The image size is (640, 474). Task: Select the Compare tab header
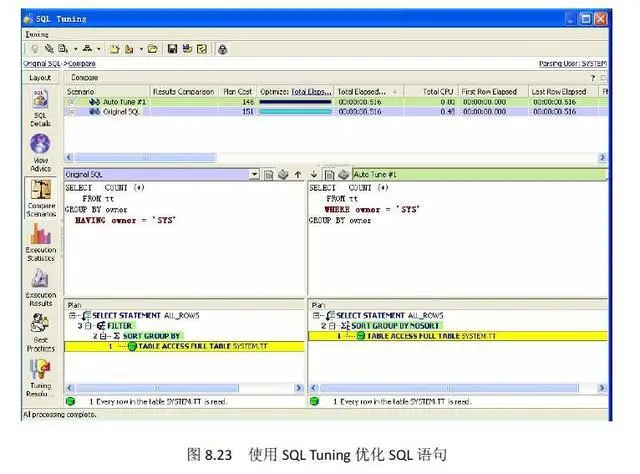(84, 78)
